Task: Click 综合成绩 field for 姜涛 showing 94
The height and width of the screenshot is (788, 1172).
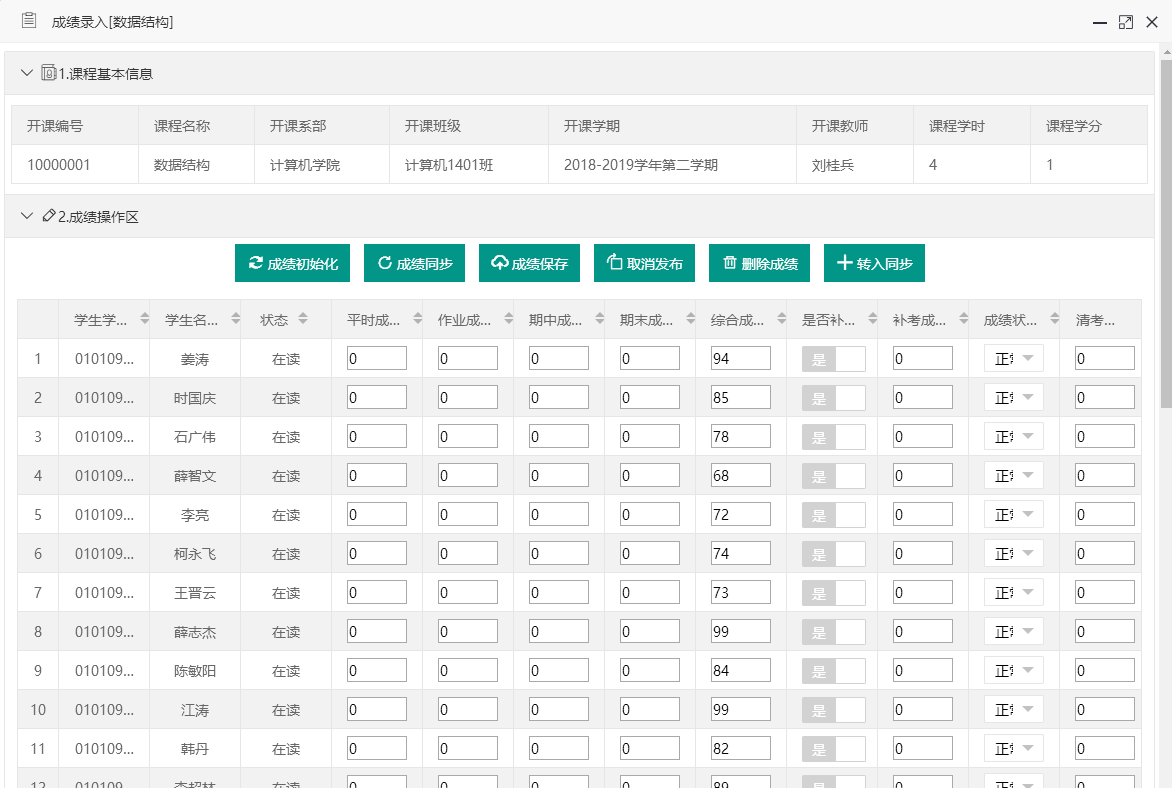Action: [741, 359]
